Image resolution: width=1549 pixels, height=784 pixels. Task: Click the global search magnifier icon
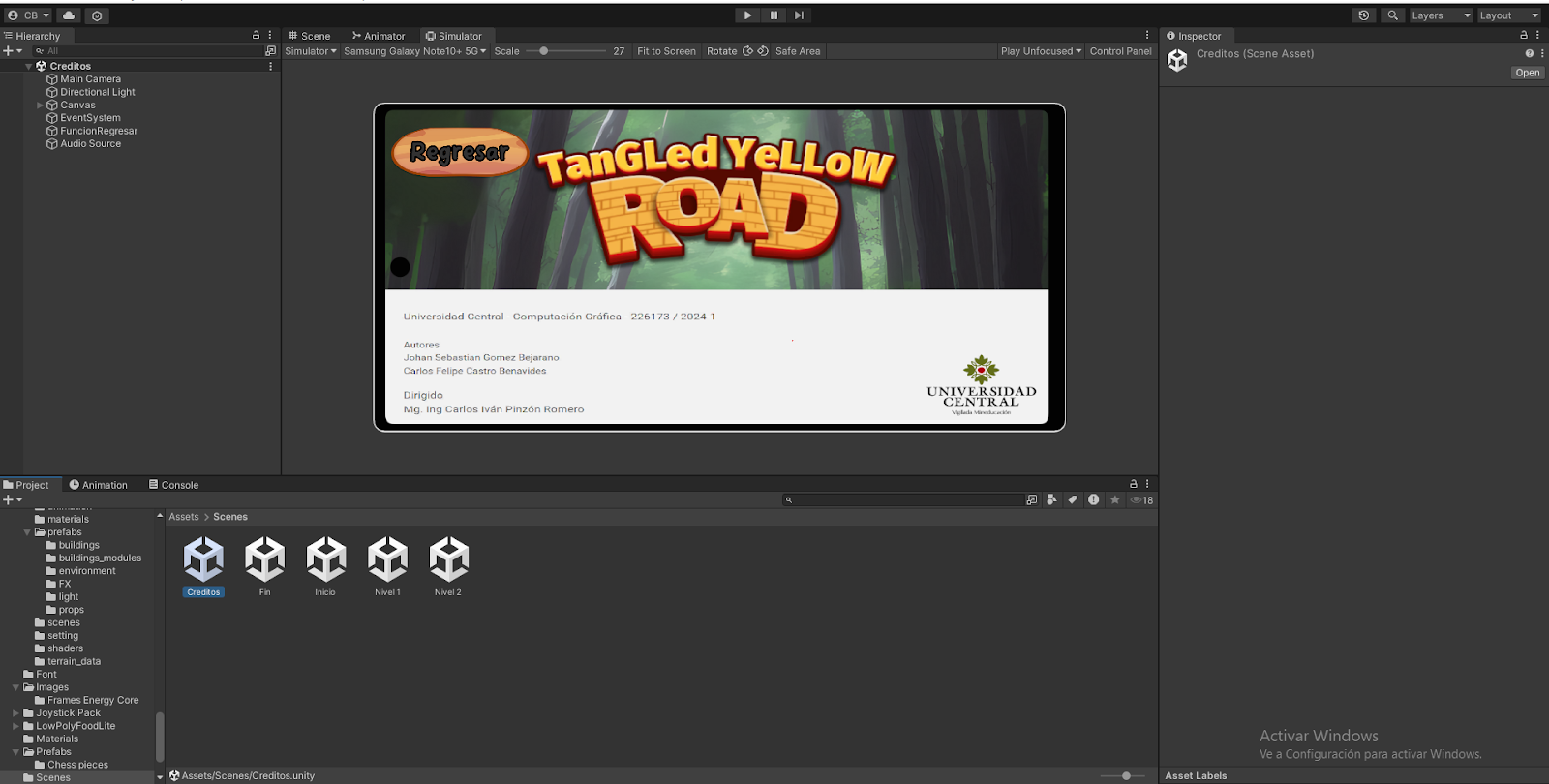(1392, 15)
